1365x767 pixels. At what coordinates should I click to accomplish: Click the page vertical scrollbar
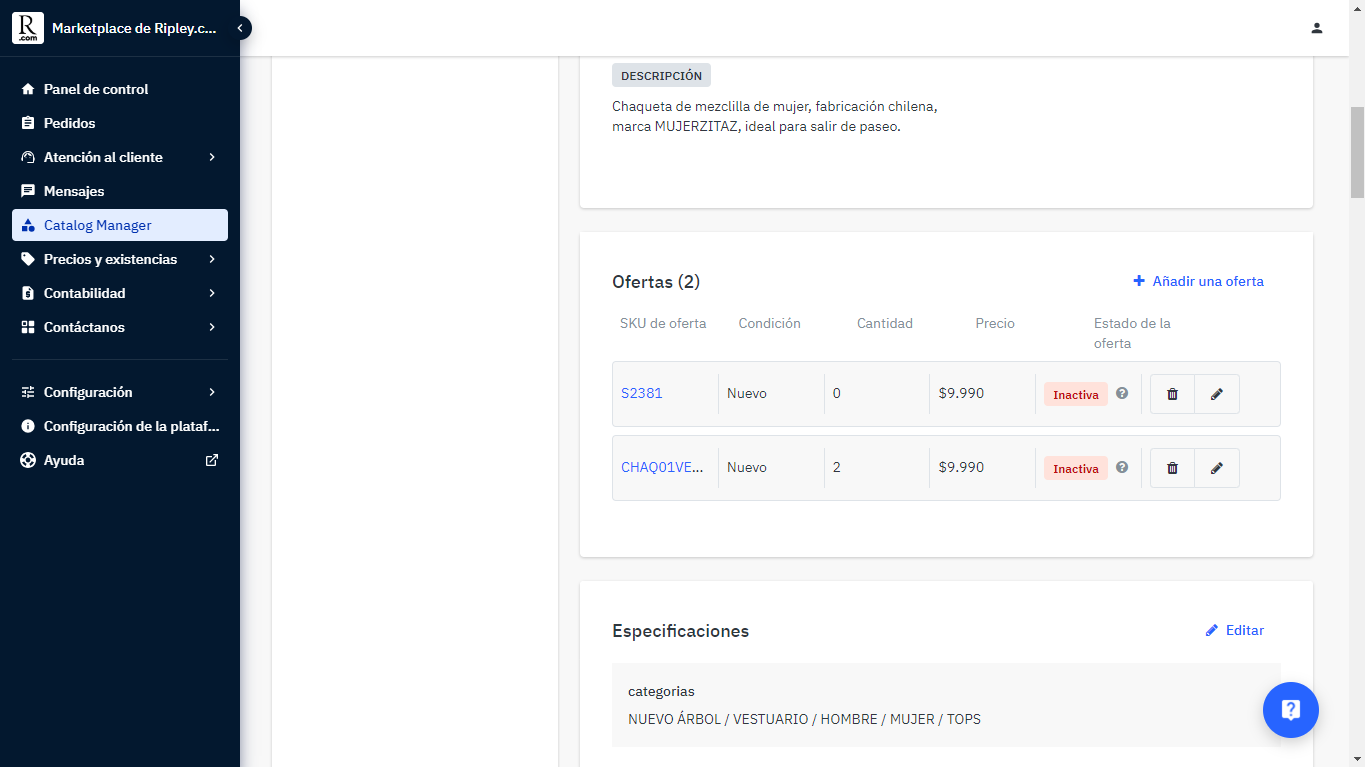coord(1357,150)
